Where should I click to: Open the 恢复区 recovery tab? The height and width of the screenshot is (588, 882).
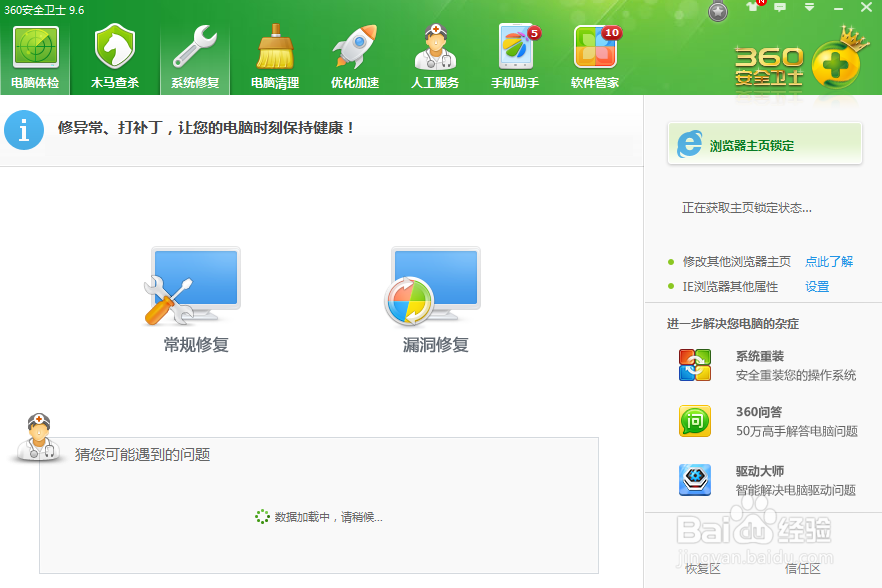[703, 567]
